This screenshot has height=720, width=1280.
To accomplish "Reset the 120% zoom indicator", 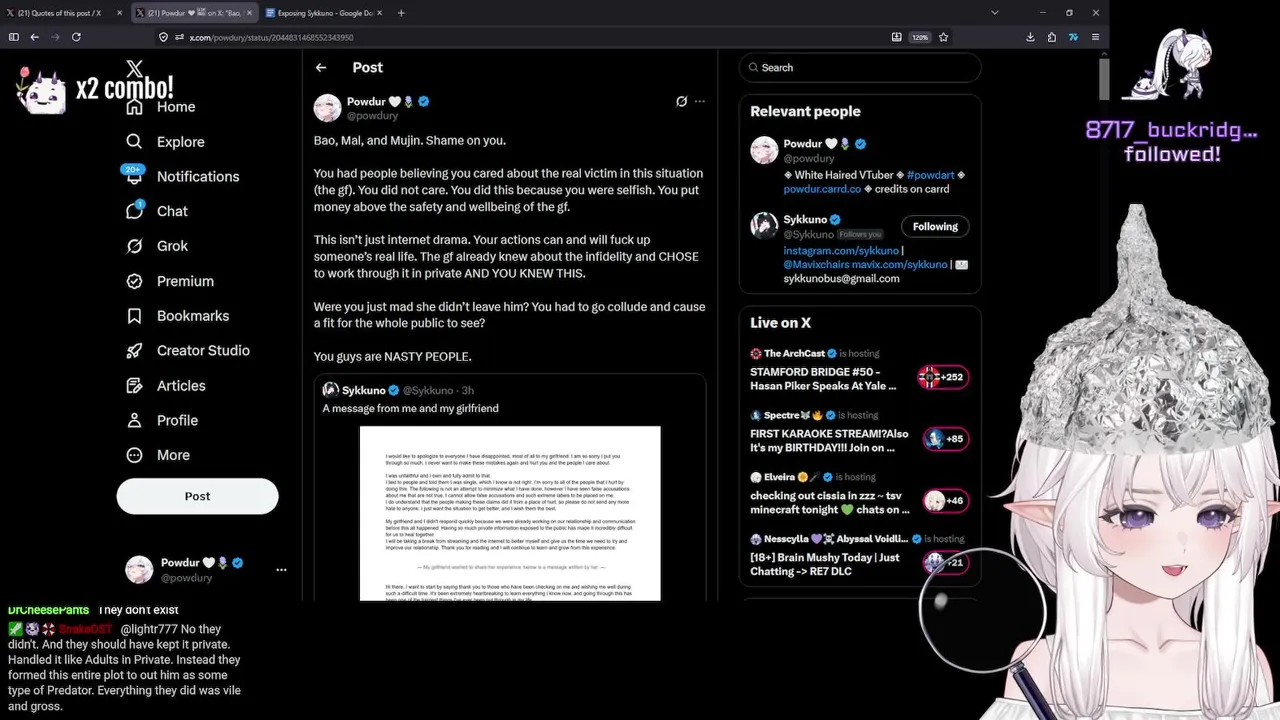I will tap(919, 37).
